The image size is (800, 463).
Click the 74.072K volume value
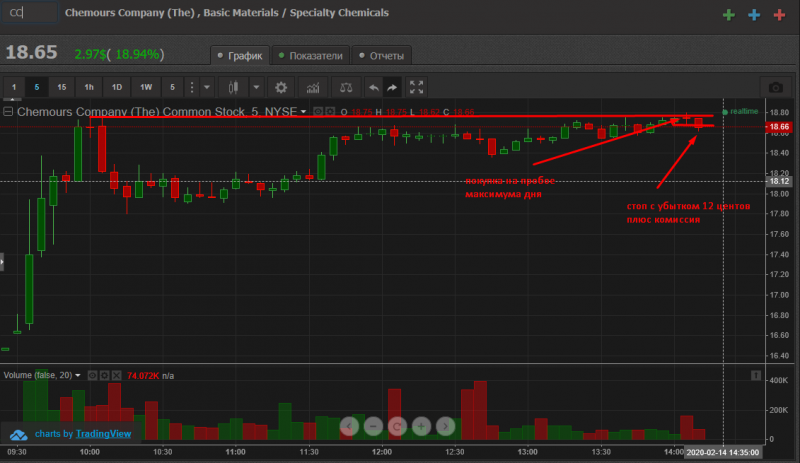pos(143,376)
